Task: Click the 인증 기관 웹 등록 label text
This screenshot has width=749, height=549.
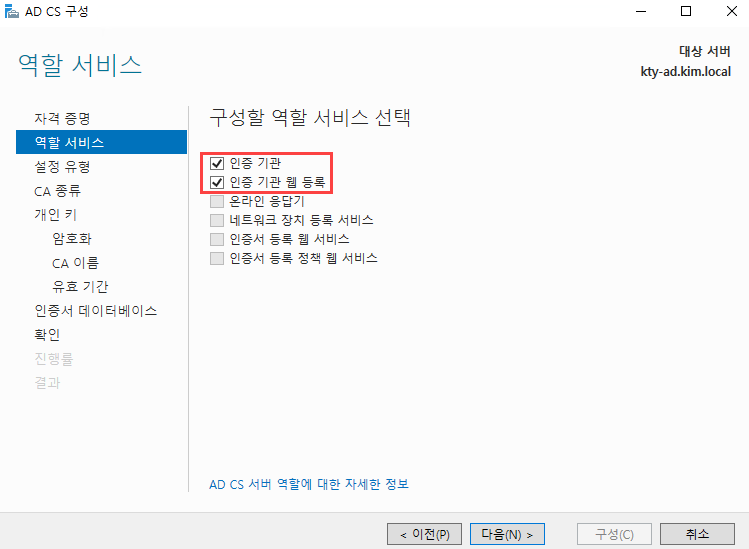Action: (x=277, y=182)
